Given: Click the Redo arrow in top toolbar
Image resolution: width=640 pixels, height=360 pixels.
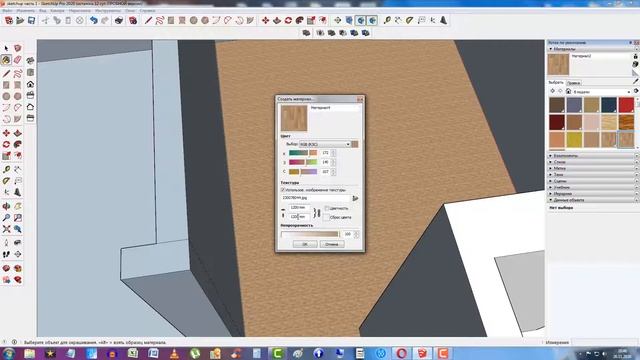Looking at the screenshot, I should click(105, 20).
